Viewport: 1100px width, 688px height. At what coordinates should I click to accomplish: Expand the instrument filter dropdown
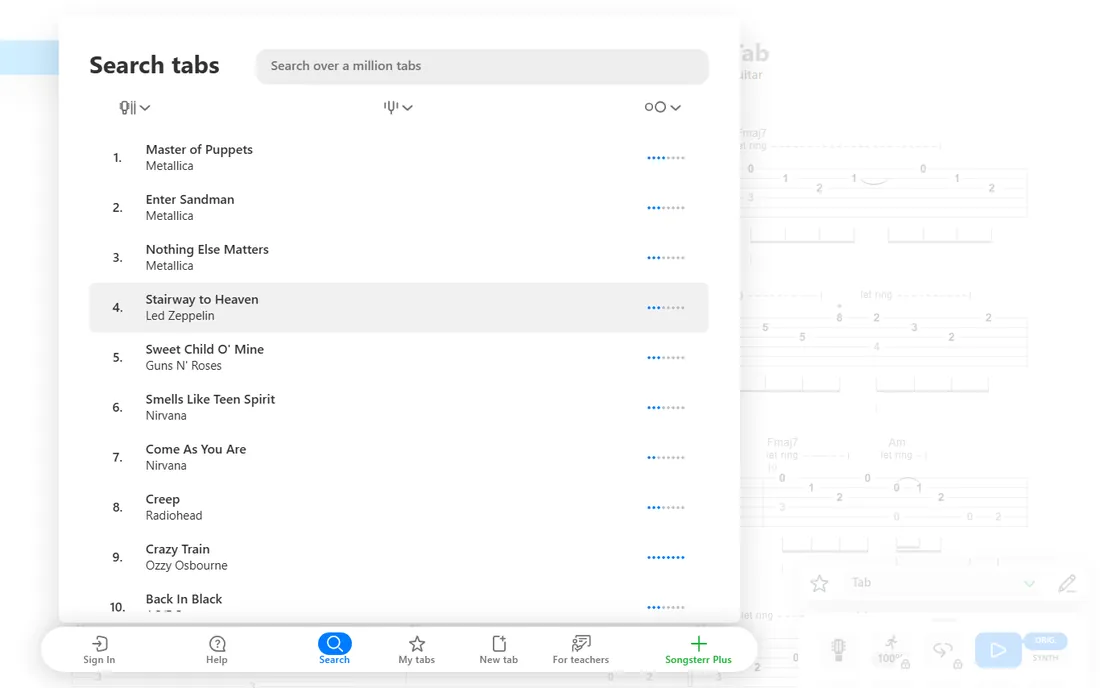click(134, 107)
